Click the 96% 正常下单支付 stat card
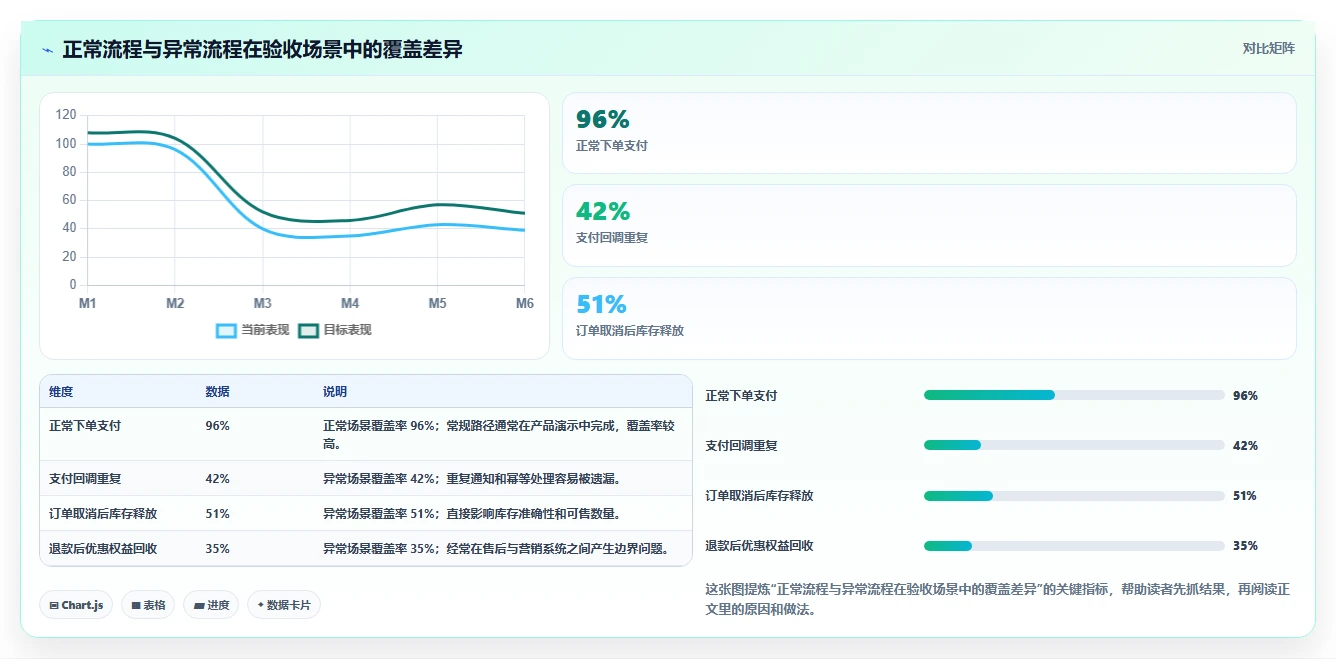The image size is (1336, 659). (929, 133)
